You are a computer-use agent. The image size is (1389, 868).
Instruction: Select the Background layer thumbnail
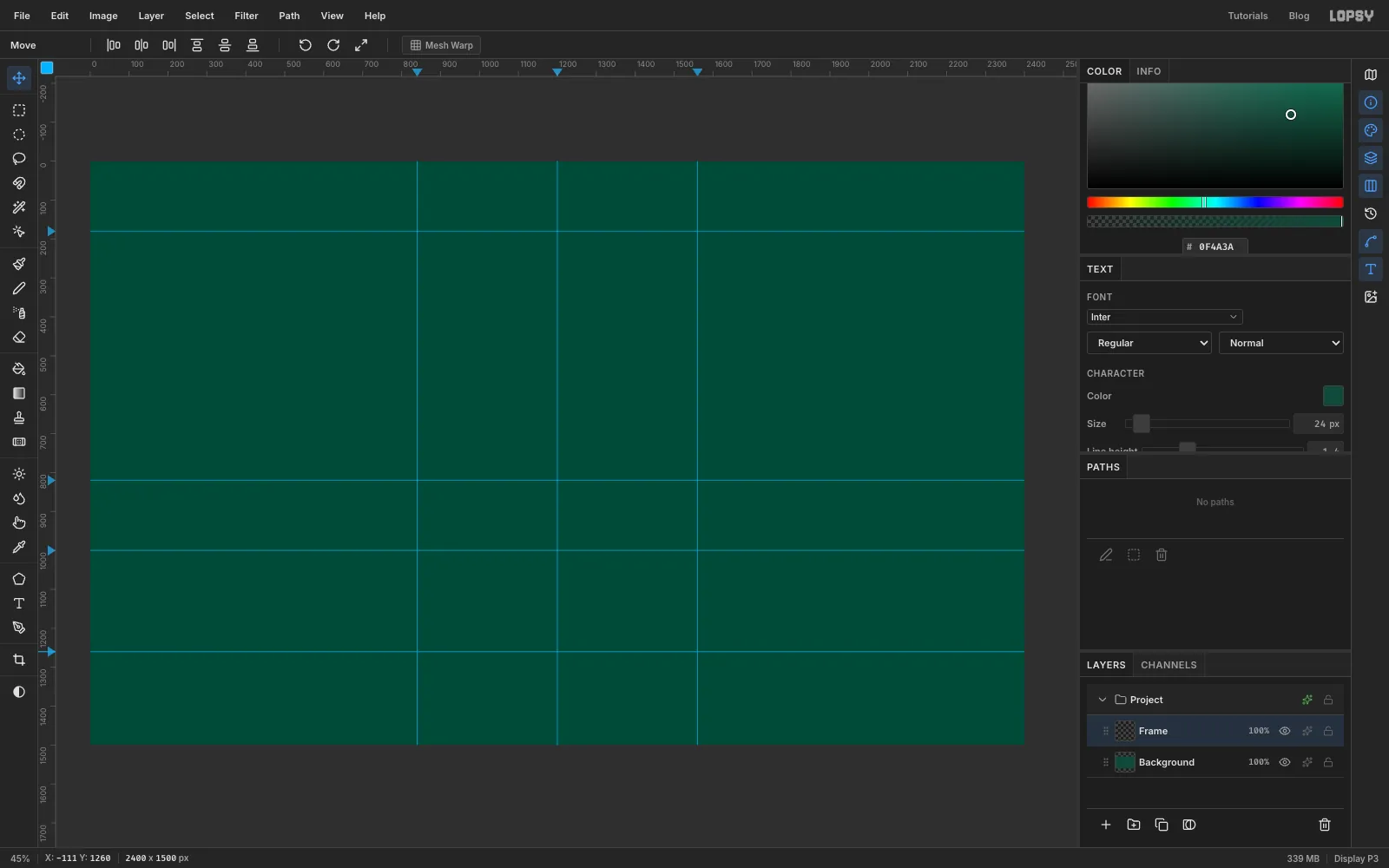1125,762
